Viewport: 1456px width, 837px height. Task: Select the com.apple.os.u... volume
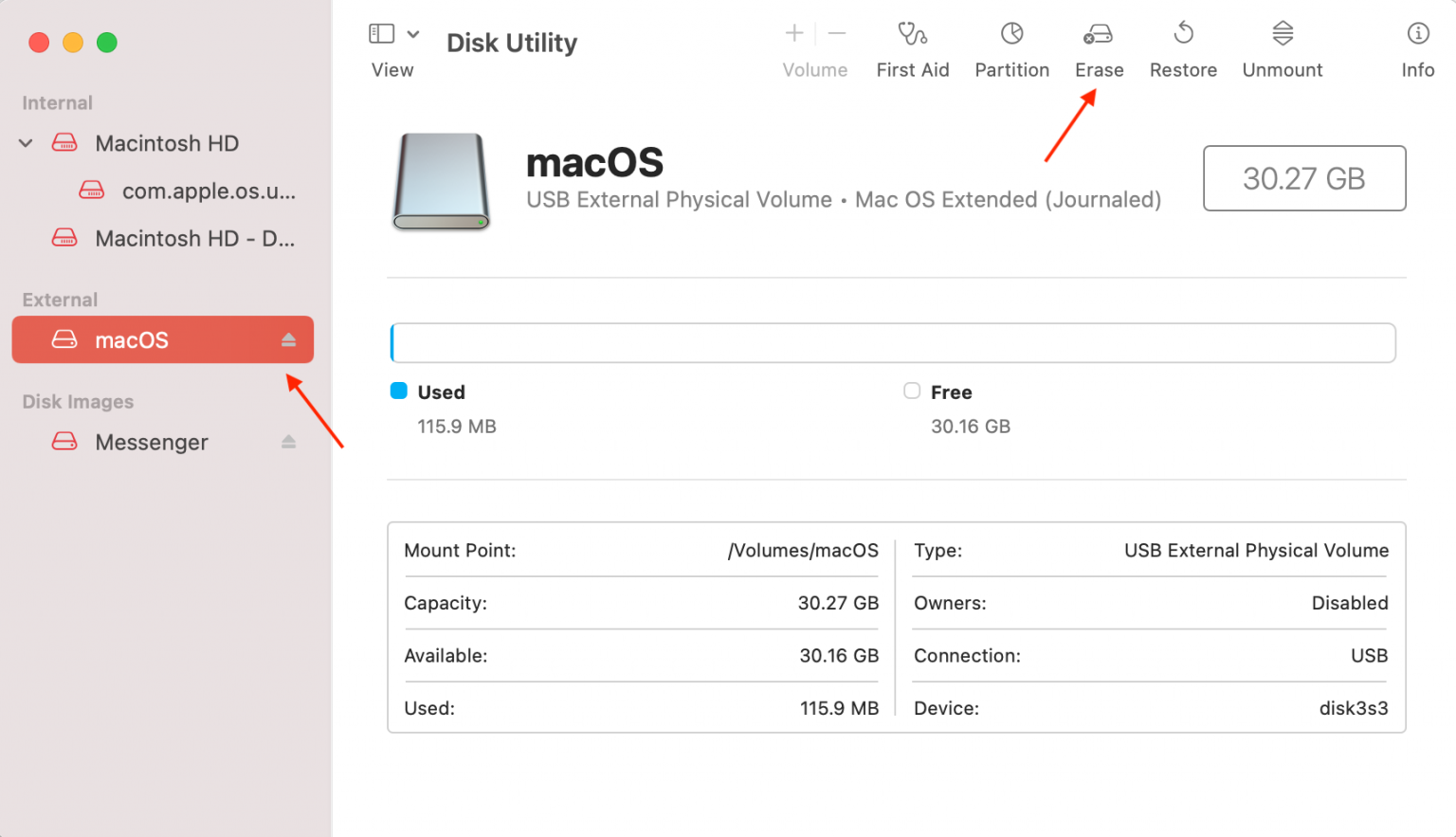click(x=209, y=191)
